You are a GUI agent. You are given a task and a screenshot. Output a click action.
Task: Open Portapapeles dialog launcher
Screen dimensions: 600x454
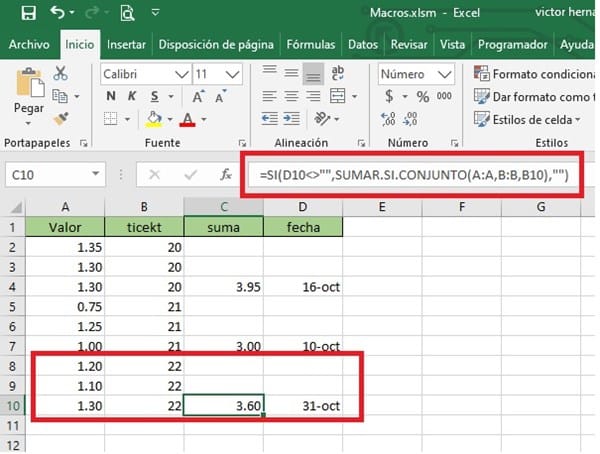tap(84, 143)
